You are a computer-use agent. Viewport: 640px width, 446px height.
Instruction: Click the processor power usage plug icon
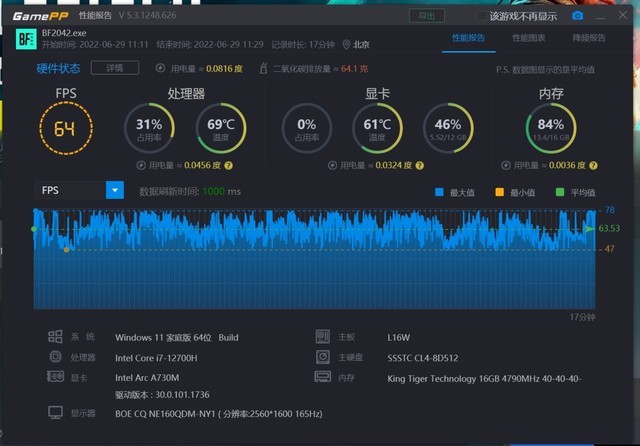141,165
